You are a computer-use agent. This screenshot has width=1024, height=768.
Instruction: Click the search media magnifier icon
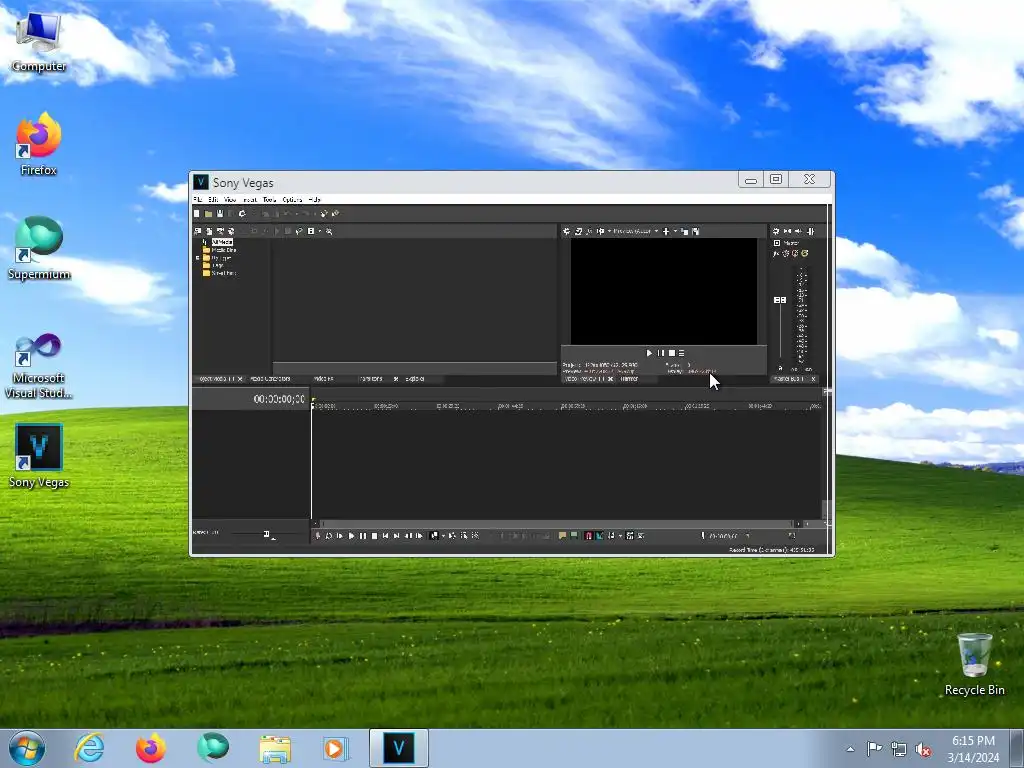point(329,231)
